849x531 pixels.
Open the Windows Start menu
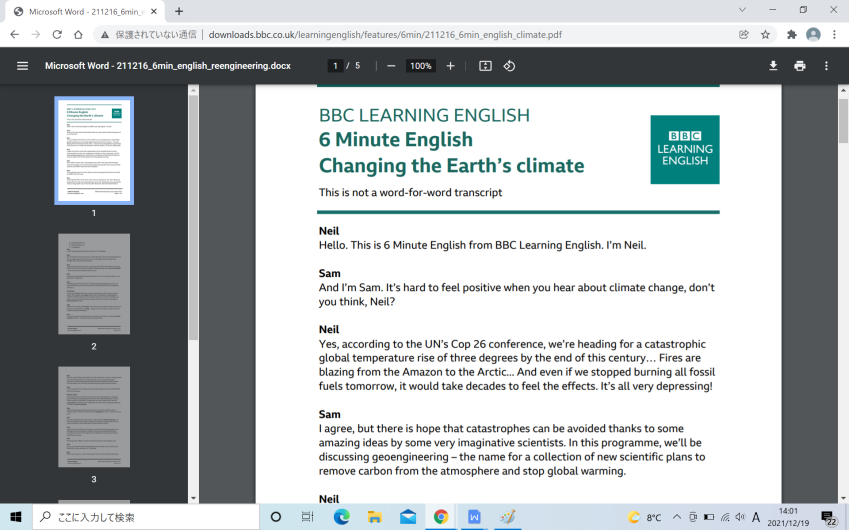pos(16,517)
